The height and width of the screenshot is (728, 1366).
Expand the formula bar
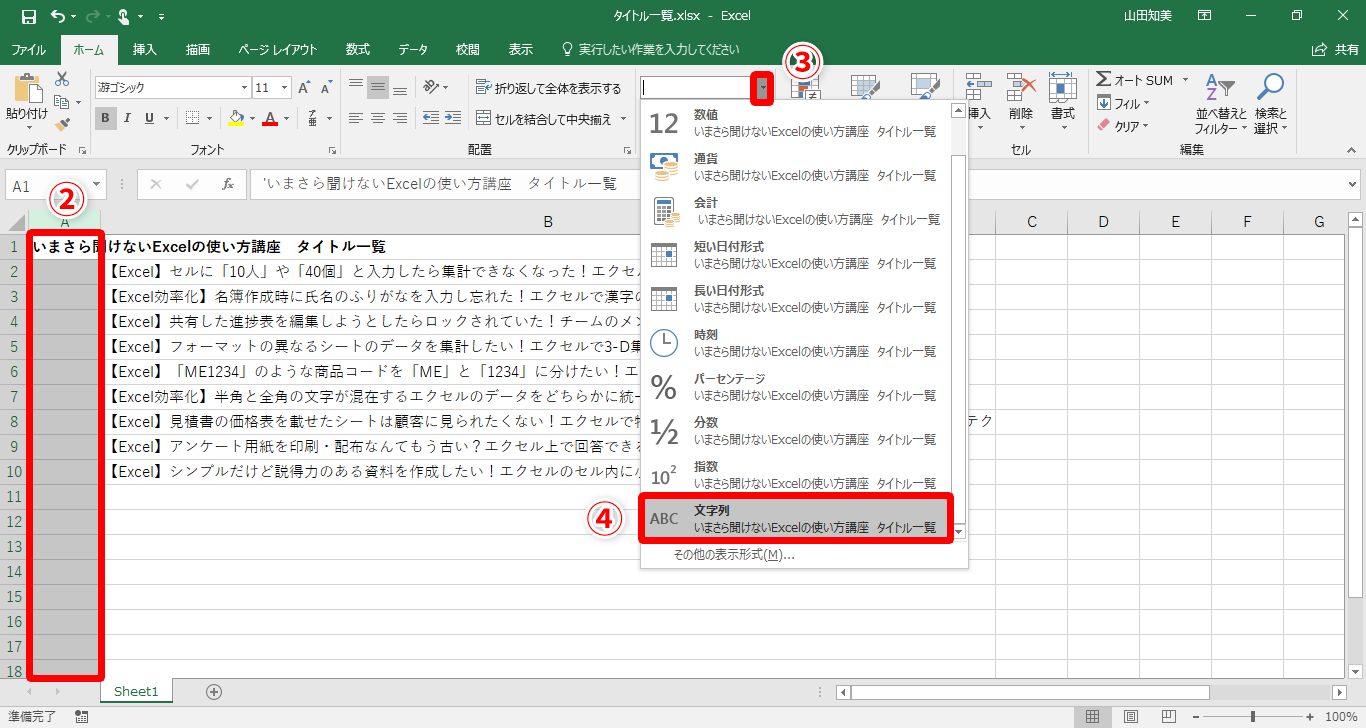(1353, 184)
